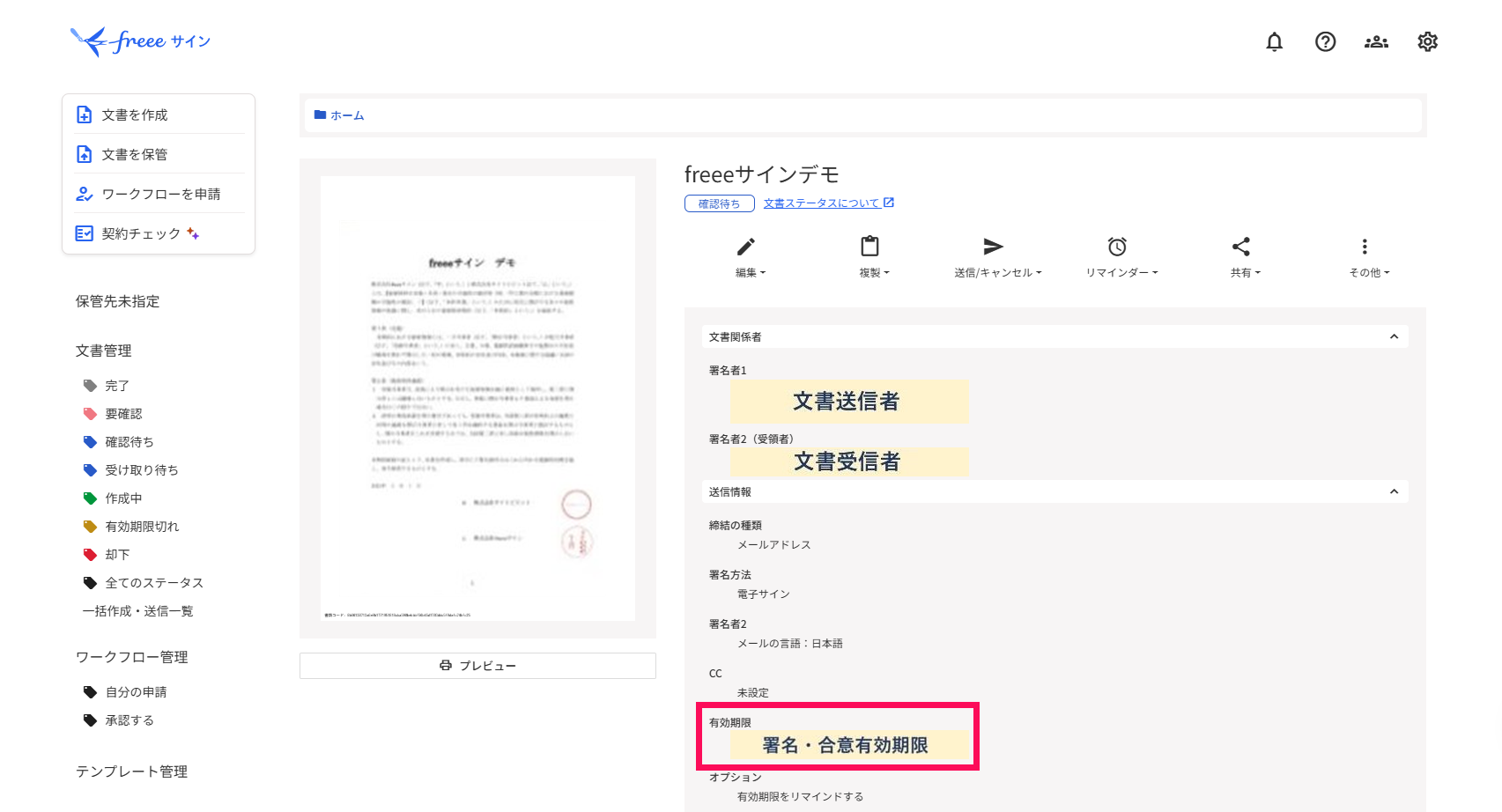Open 自分の申請 under workflow management
Image resolution: width=1502 pixels, height=812 pixels.
136,692
